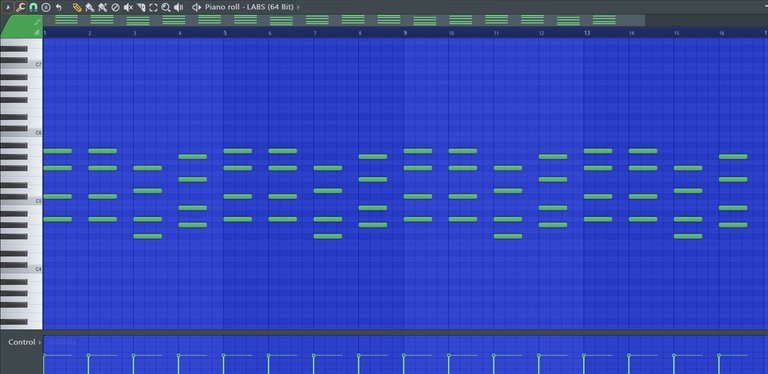Toggle the magnet snap-to-grid option
Viewport: 768px width, 374px height.
click(33, 7)
